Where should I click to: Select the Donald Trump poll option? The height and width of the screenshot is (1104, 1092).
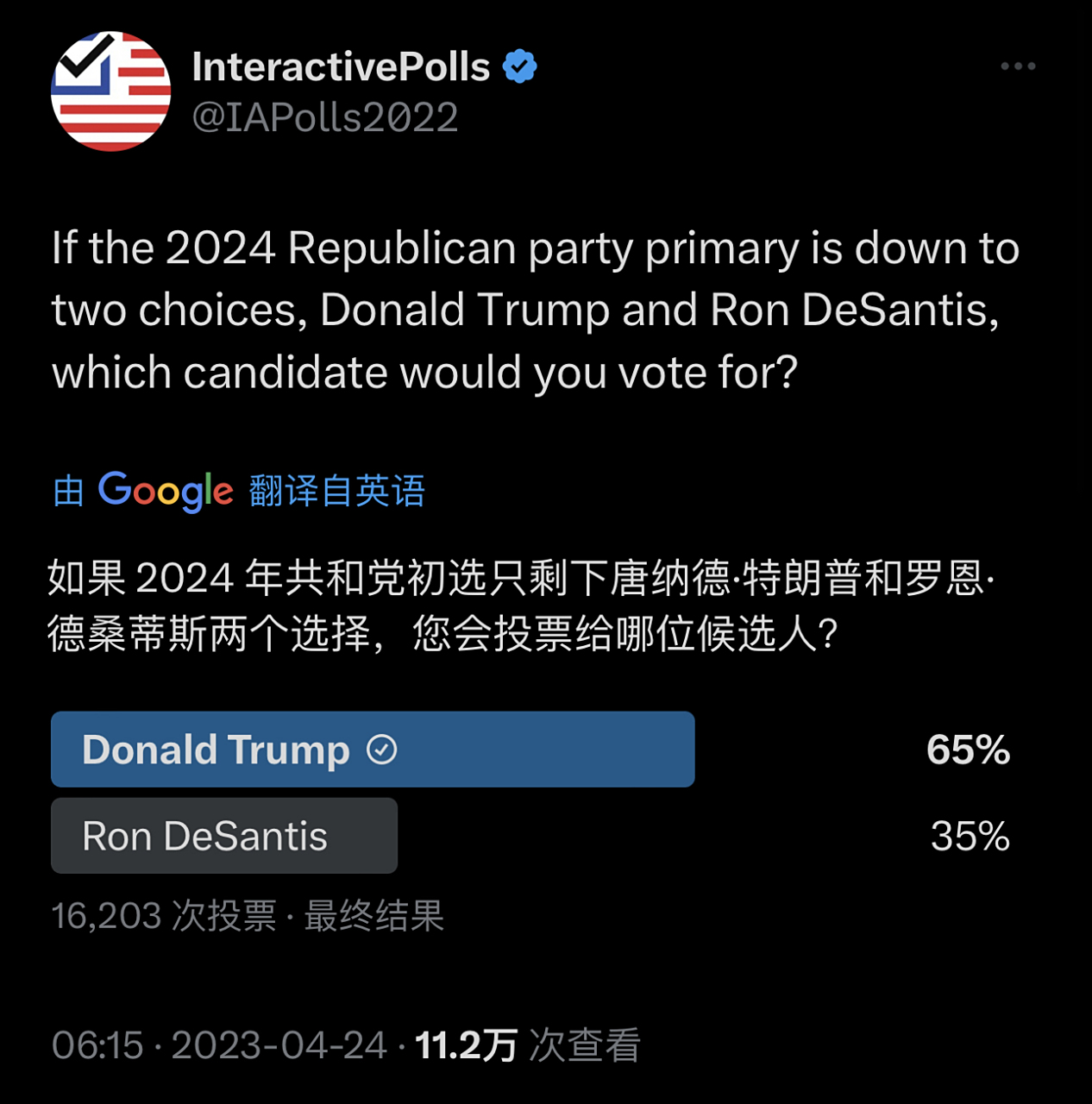259,749
